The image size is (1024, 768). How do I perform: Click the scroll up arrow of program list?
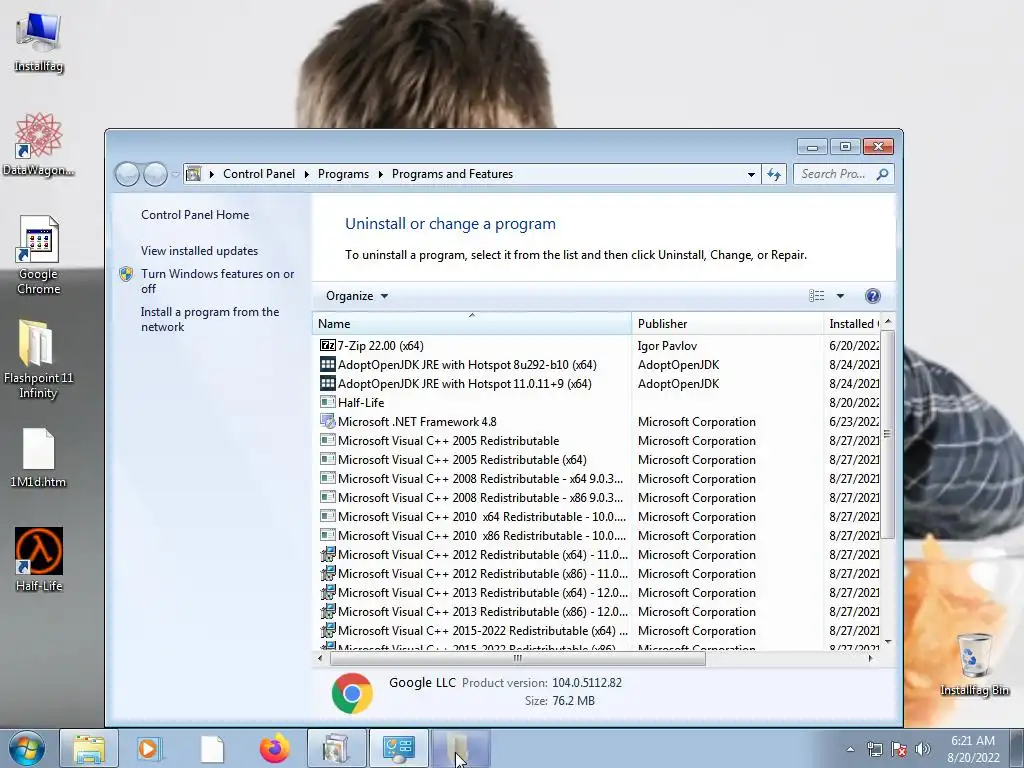887,322
